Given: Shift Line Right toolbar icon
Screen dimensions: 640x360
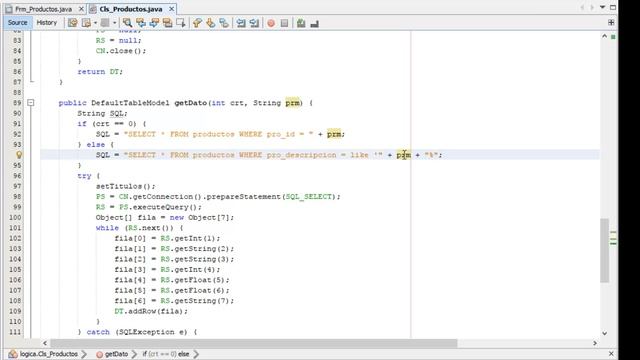Looking at the screenshot, I should [254, 23].
